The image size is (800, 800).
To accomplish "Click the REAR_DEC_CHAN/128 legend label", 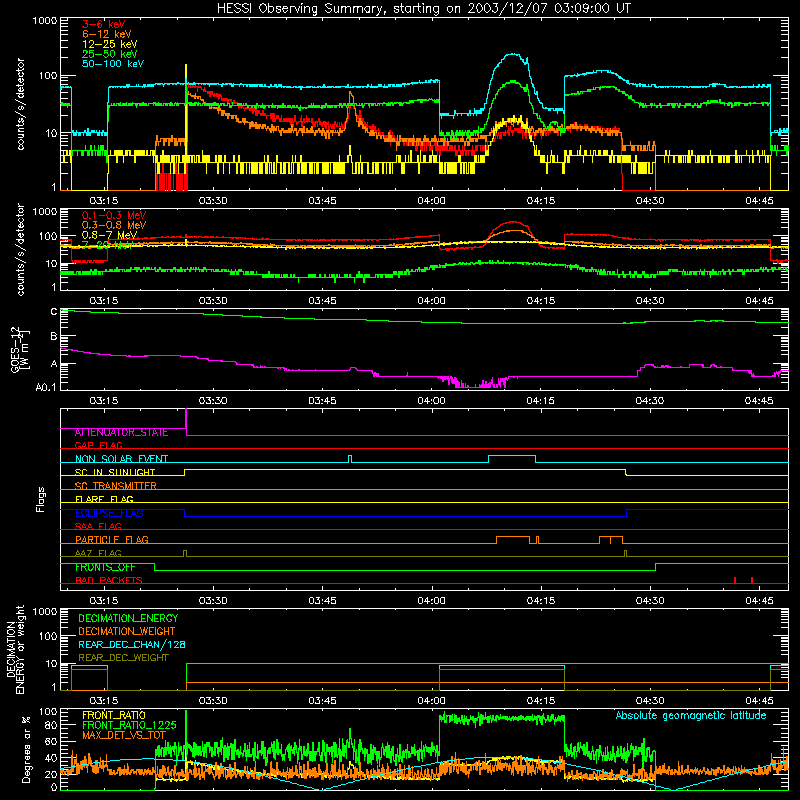I will click(132, 644).
